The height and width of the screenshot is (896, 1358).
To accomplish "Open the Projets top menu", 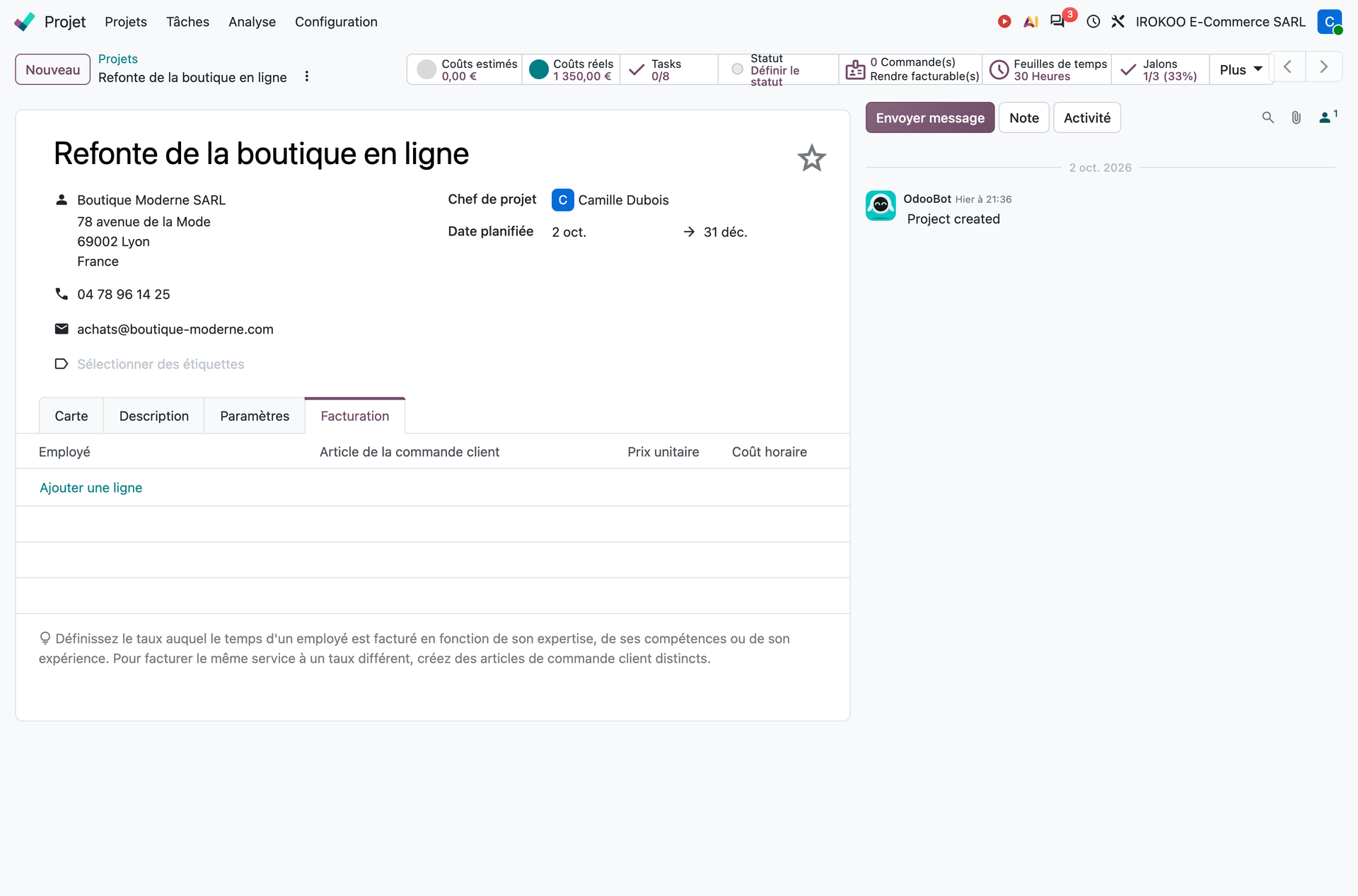I will point(126,22).
